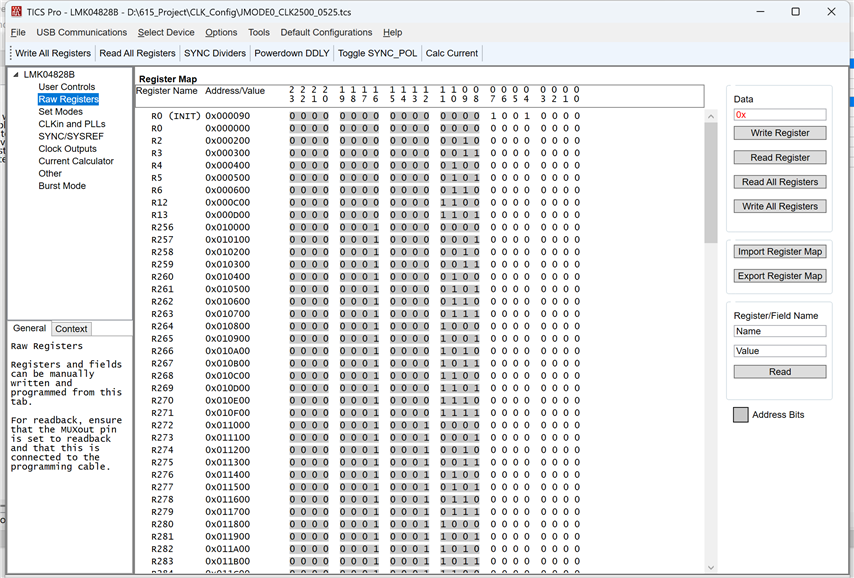Switch to the General tab
The image size is (854, 578).
[29, 328]
